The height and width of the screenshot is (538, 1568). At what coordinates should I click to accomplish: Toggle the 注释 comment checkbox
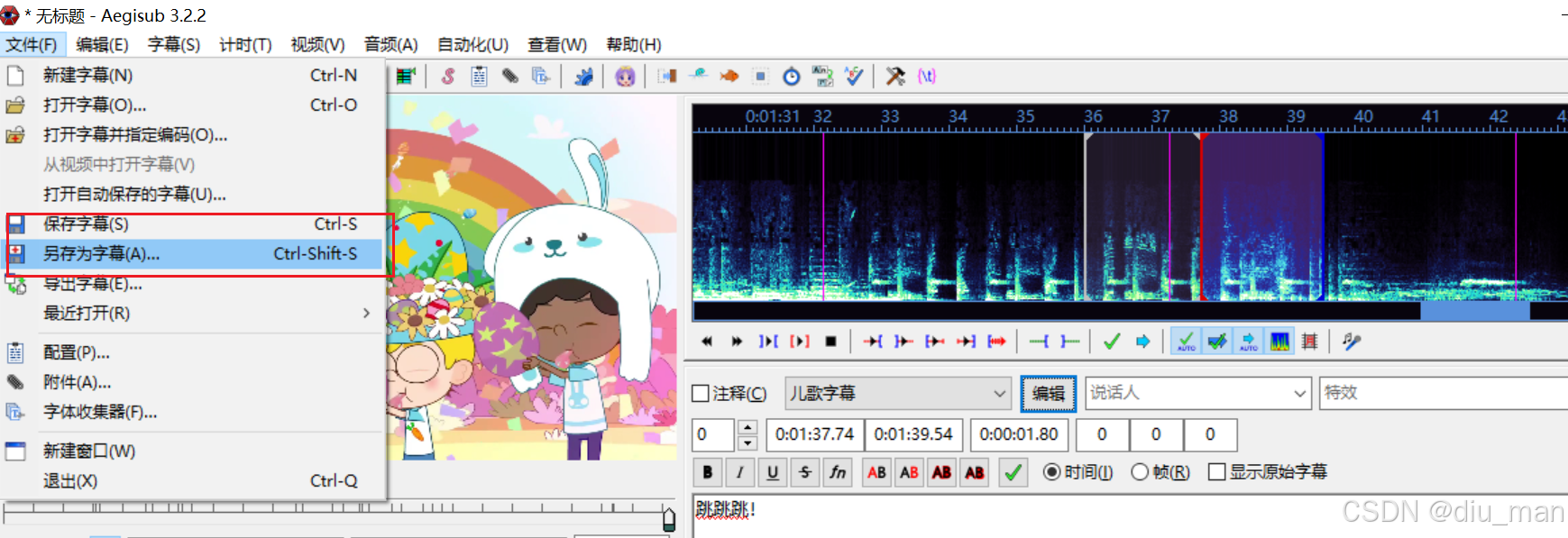coord(729,394)
